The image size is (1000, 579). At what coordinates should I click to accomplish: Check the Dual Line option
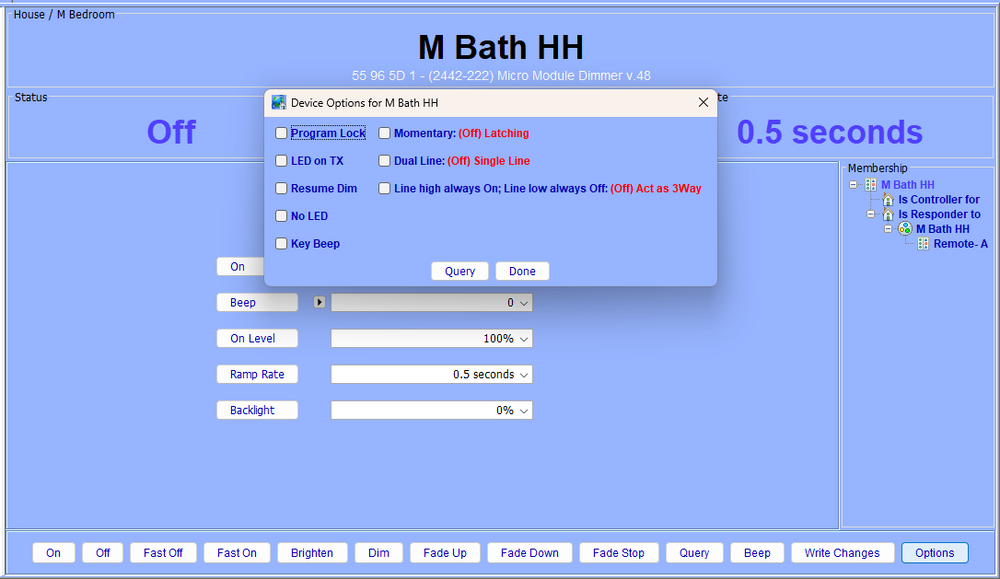[x=384, y=161]
